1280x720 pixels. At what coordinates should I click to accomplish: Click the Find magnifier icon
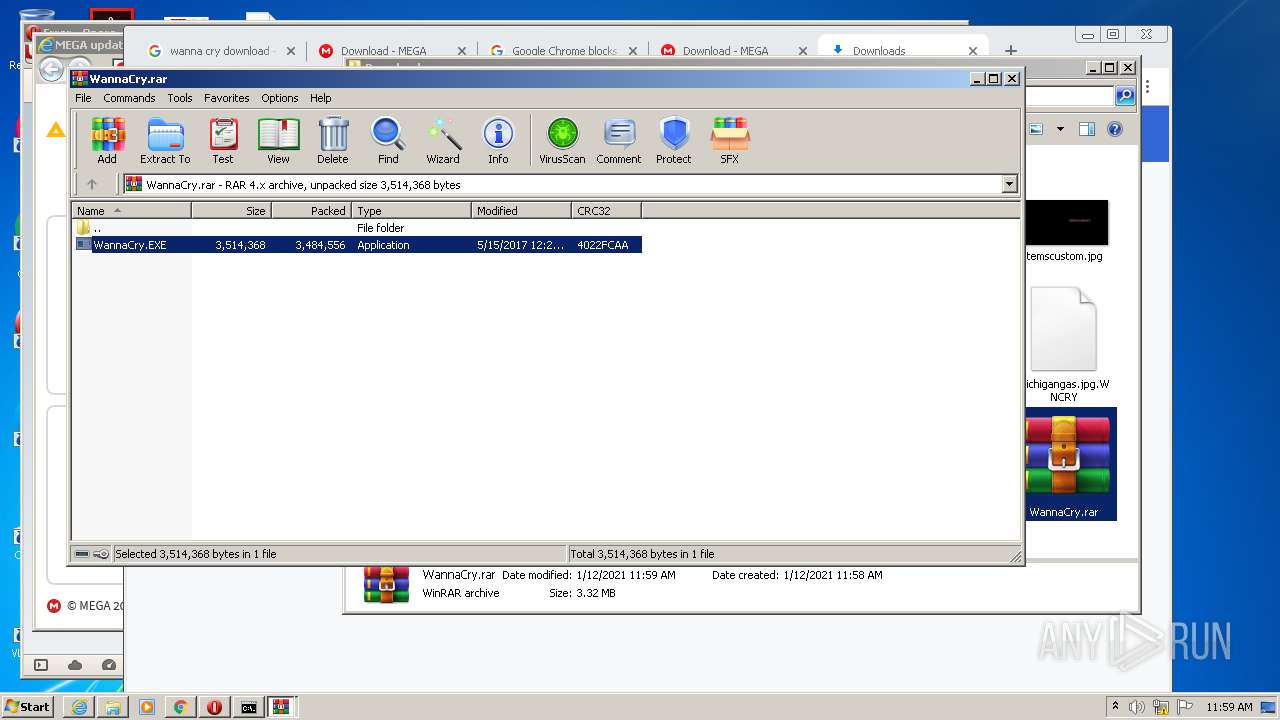[x=388, y=141]
